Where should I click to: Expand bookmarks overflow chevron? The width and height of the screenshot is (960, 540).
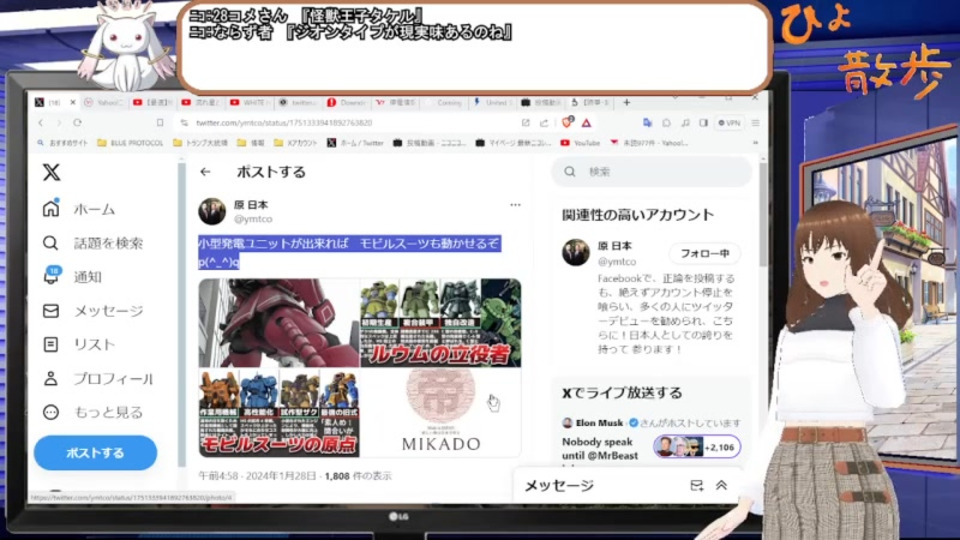point(756,143)
